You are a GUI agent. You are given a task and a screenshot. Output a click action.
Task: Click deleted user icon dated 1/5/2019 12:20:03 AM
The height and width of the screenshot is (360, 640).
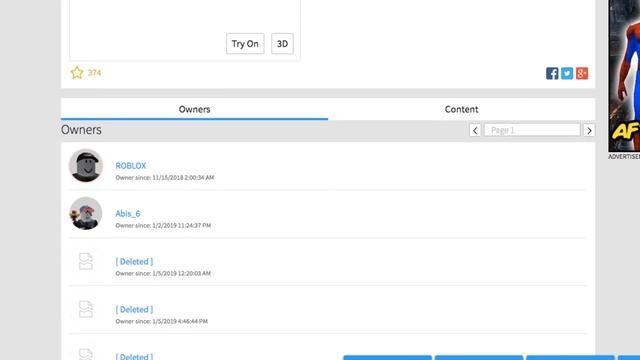pyautogui.click(x=86, y=262)
